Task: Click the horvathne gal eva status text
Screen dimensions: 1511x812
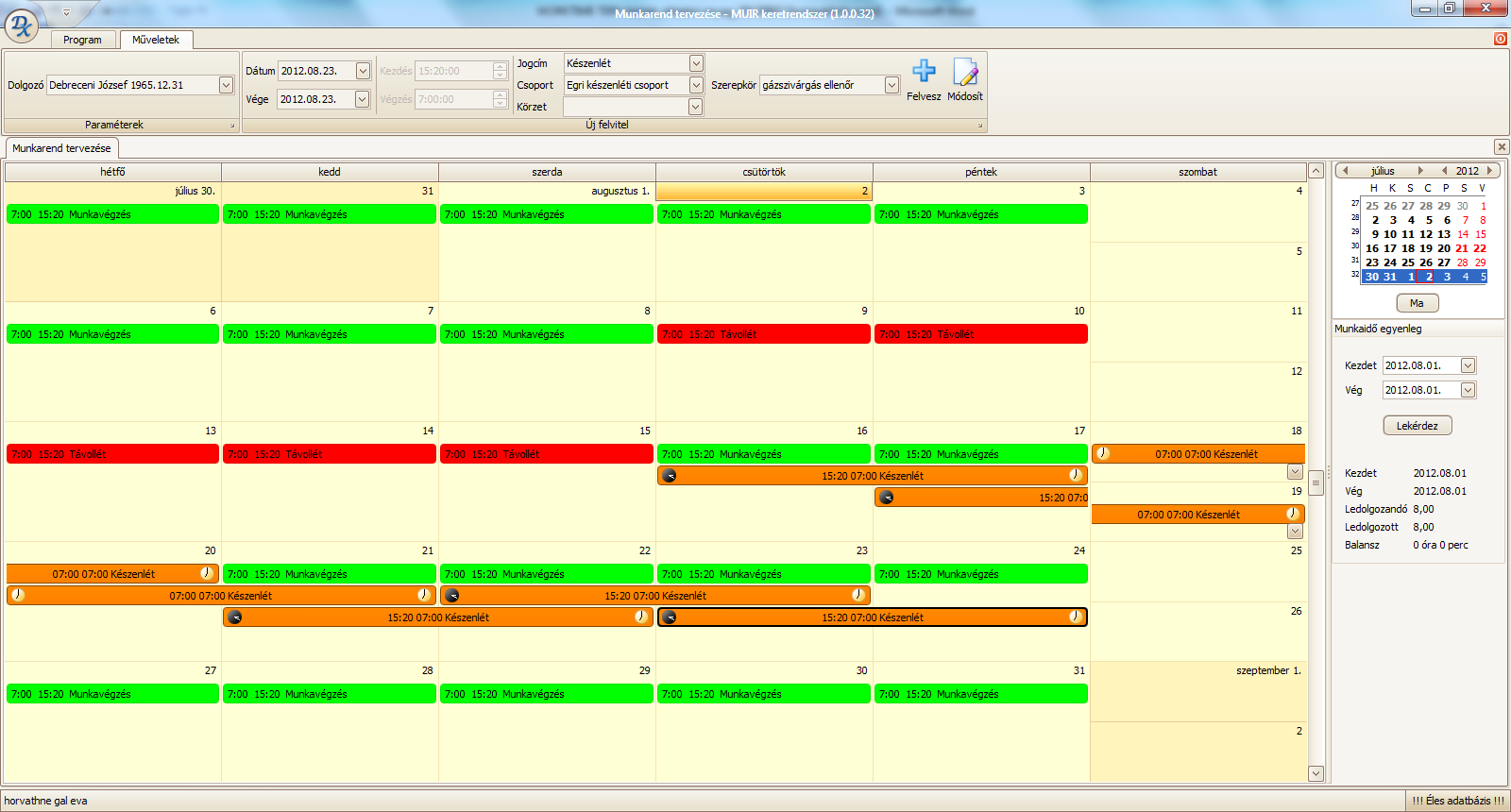Action: click(x=45, y=801)
